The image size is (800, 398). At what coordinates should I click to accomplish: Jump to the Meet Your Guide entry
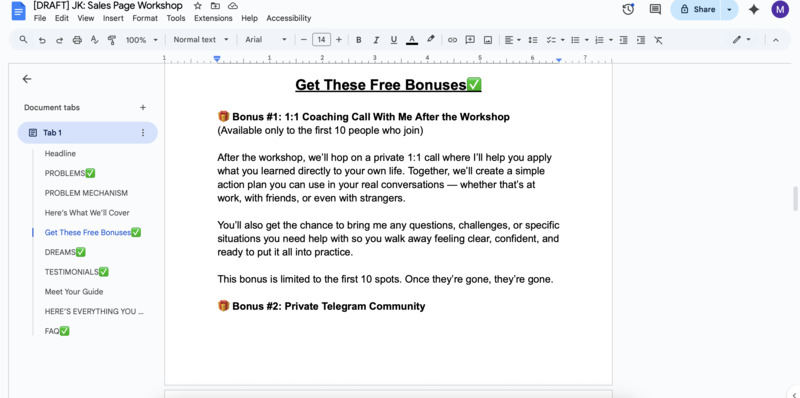coord(74,292)
